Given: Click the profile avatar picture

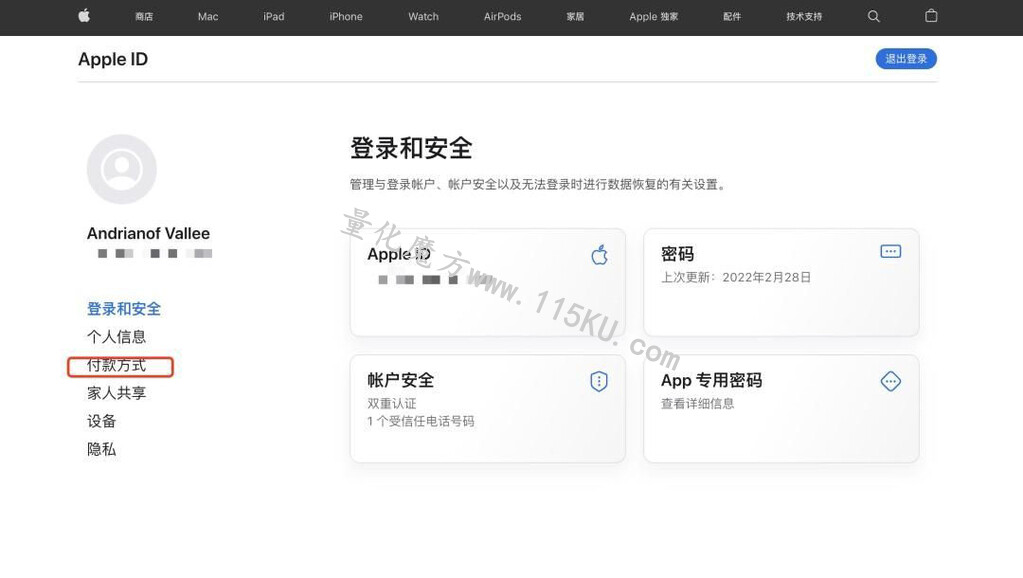Looking at the screenshot, I should [121, 169].
